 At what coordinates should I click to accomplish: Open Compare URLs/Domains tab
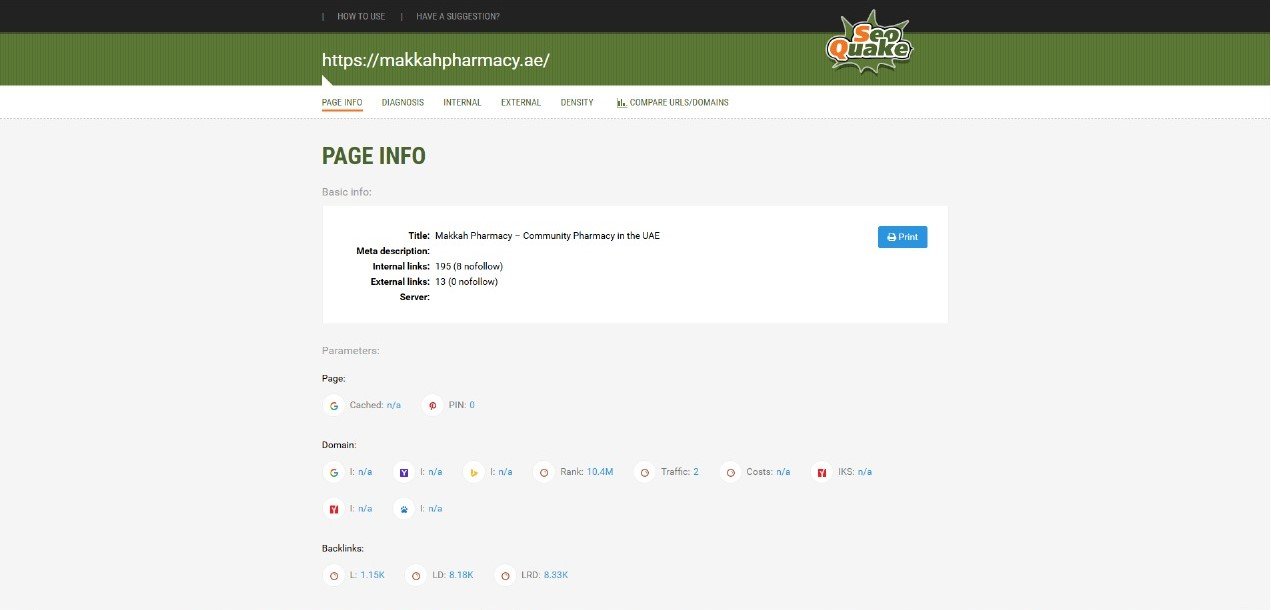coord(673,103)
